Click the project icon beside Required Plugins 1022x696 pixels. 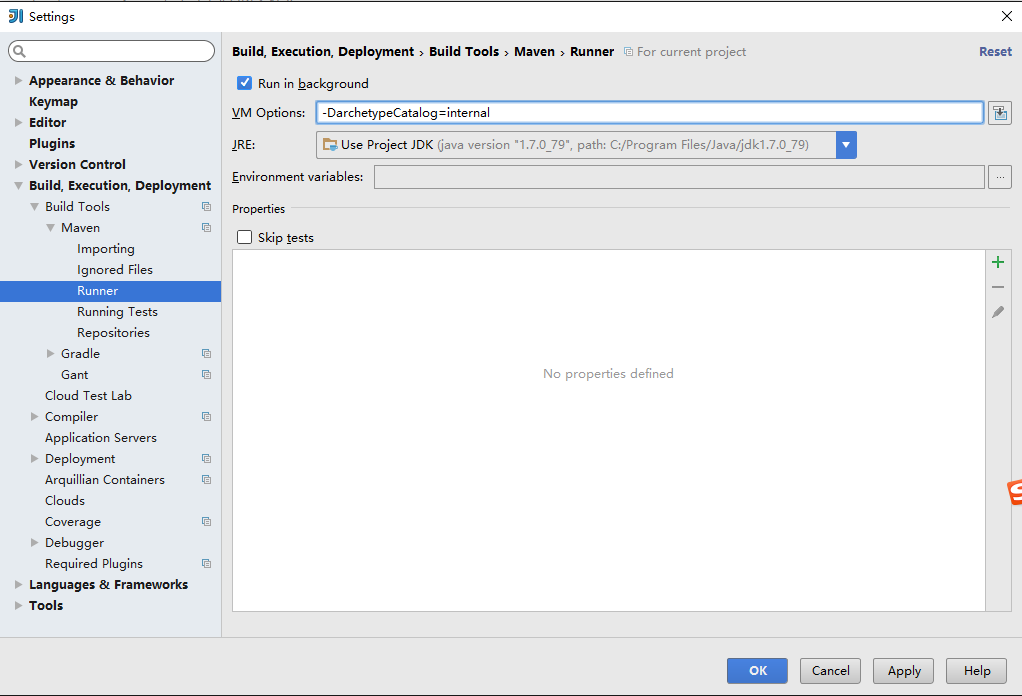207,564
